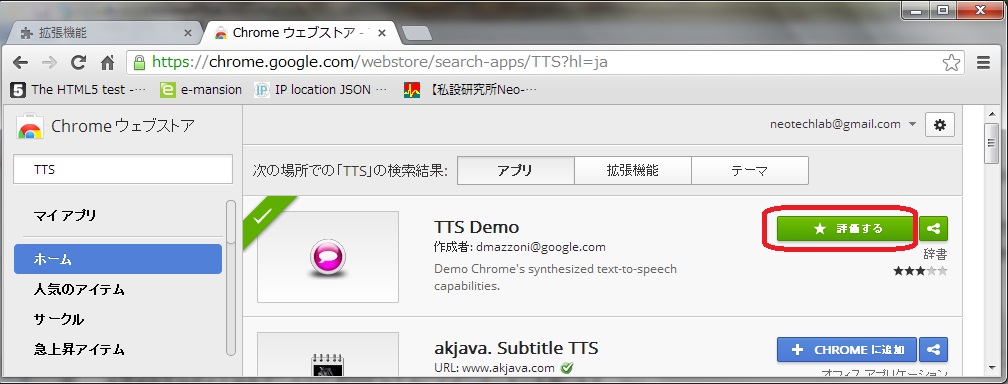
Task: Click the address bar URL
Action: [x=380, y=62]
